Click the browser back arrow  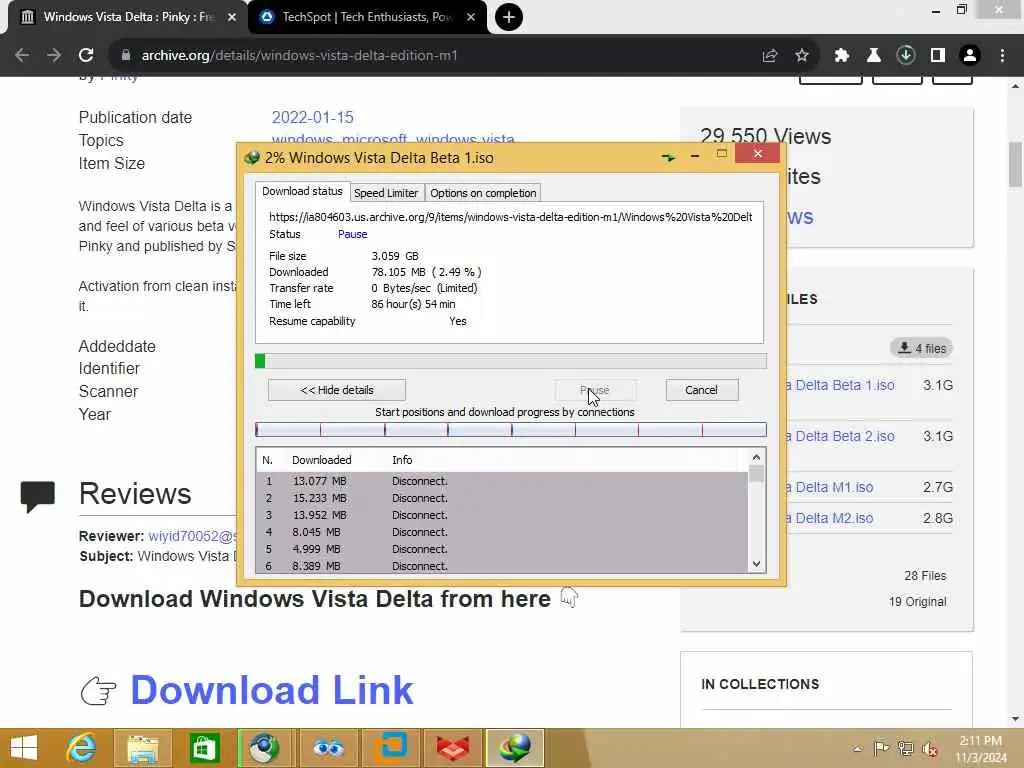click(x=22, y=56)
